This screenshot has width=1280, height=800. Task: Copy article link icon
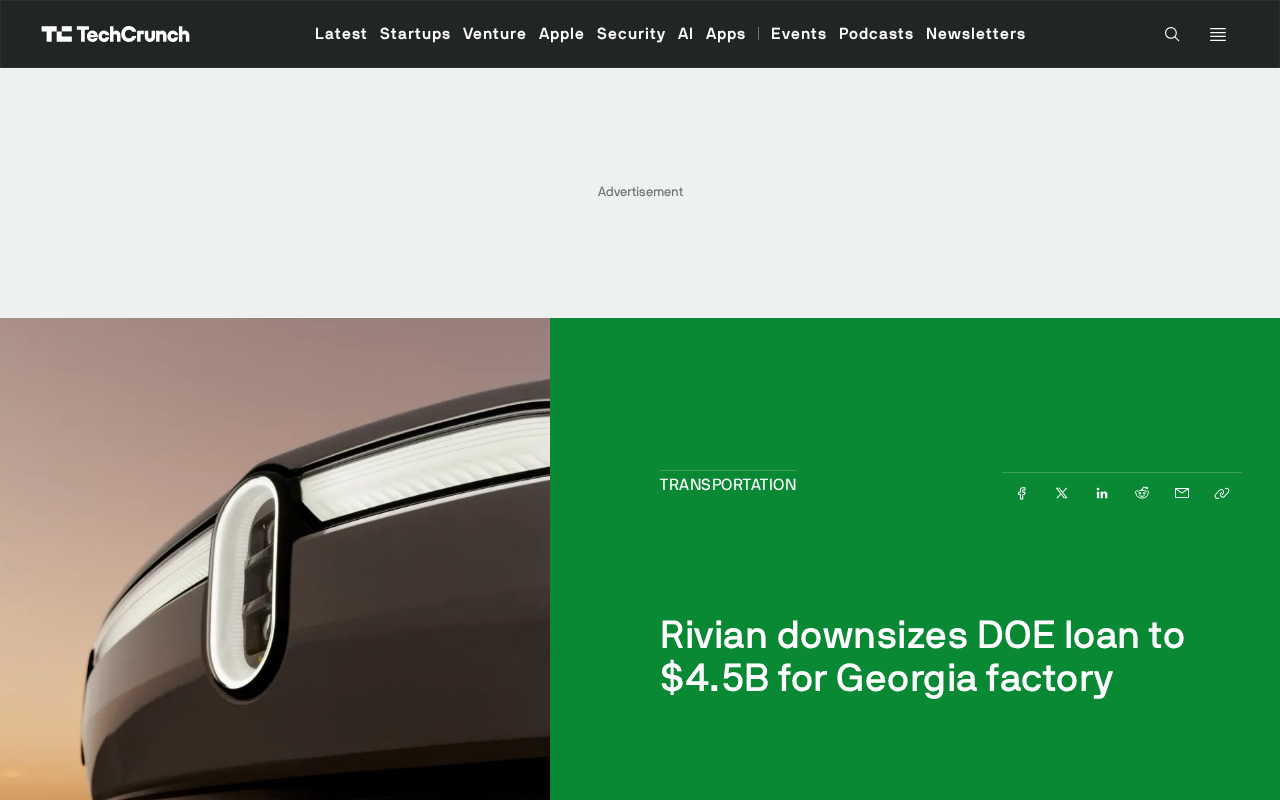tap(1222, 493)
